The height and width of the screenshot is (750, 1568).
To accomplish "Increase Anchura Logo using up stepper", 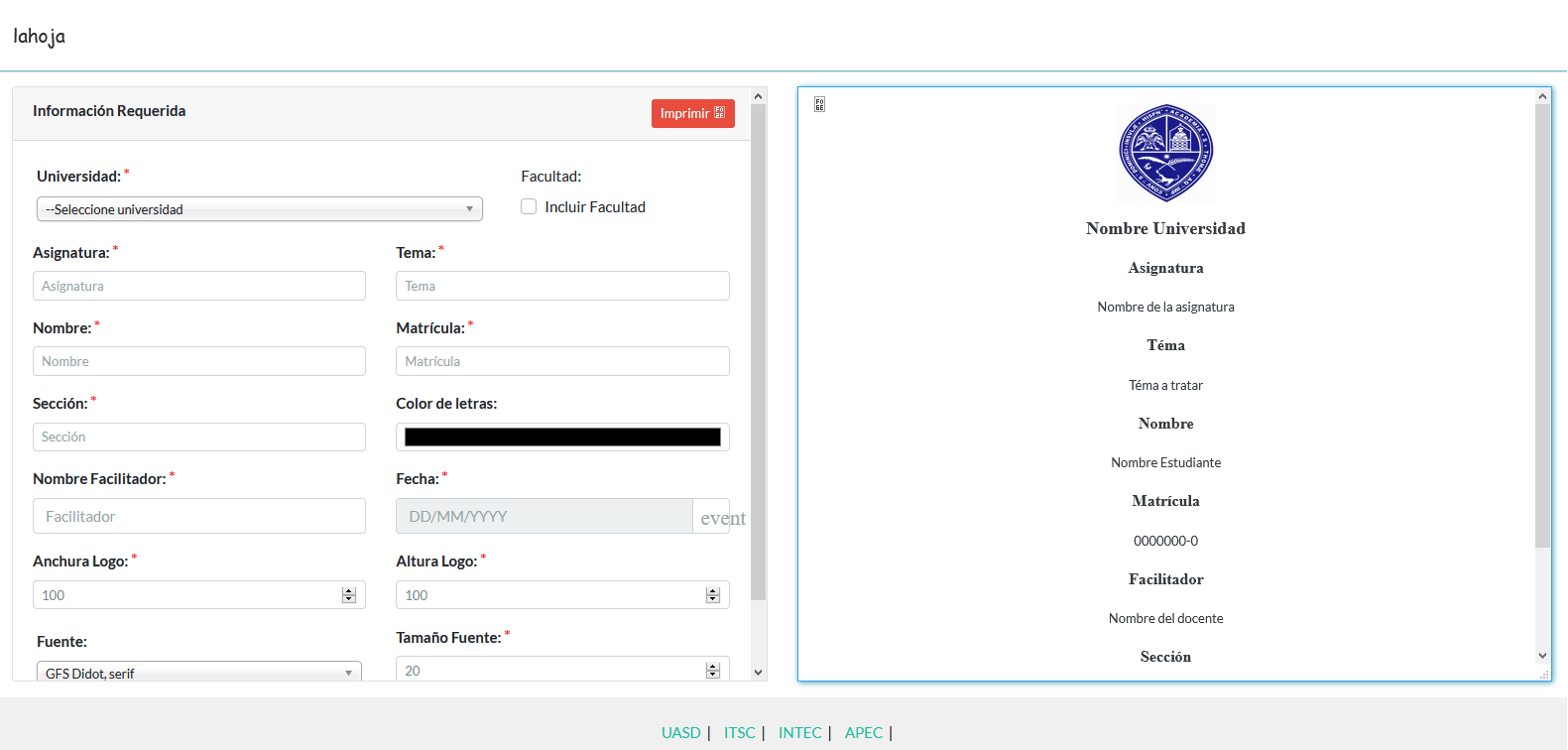I will point(348,591).
